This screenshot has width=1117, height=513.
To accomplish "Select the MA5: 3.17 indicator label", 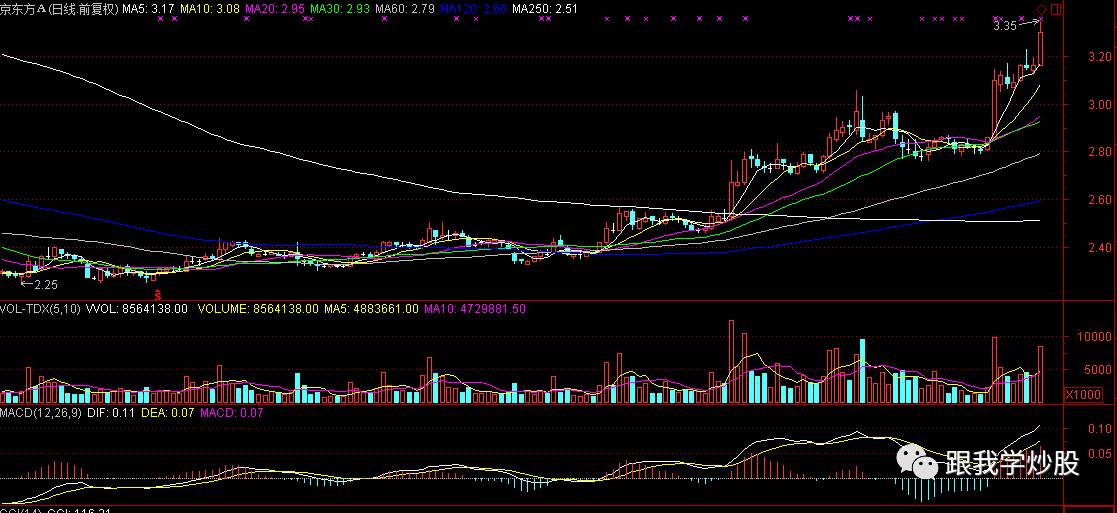I will pyautogui.click(x=148, y=9).
